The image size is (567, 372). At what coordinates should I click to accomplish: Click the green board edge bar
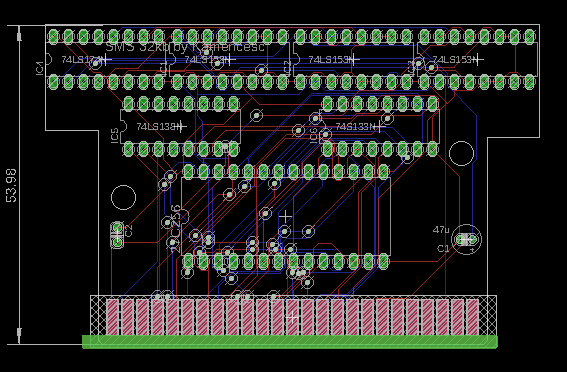290,342
